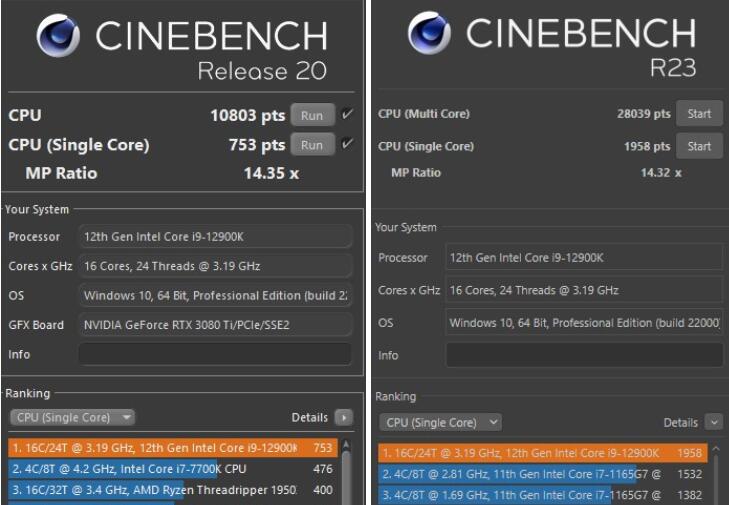Screen dimensions: 729x505
Task: Click the R20 ranking list scrollbar
Action: point(347,470)
